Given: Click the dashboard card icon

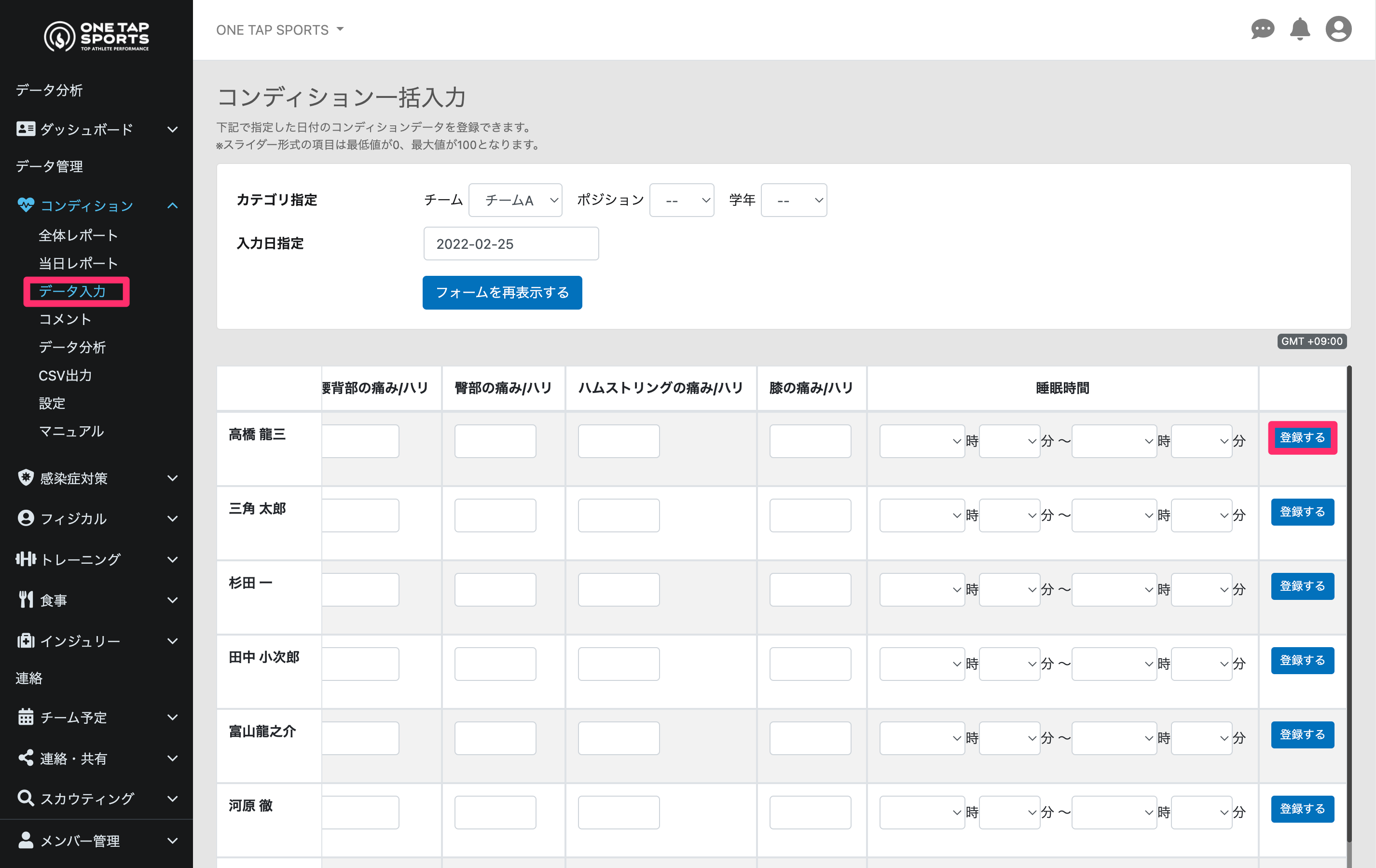Looking at the screenshot, I should 26,129.
